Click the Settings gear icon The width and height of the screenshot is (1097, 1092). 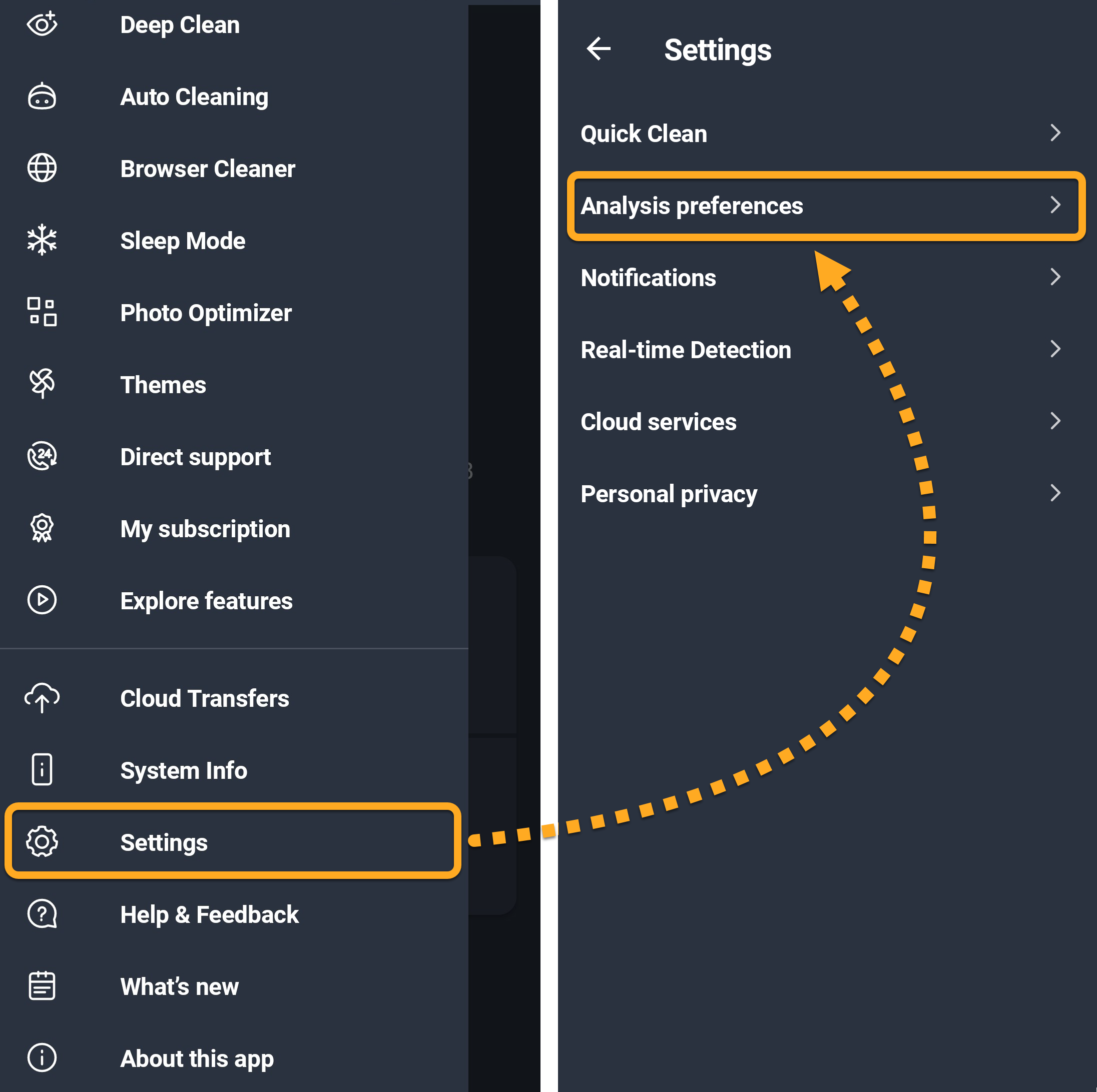(42, 842)
